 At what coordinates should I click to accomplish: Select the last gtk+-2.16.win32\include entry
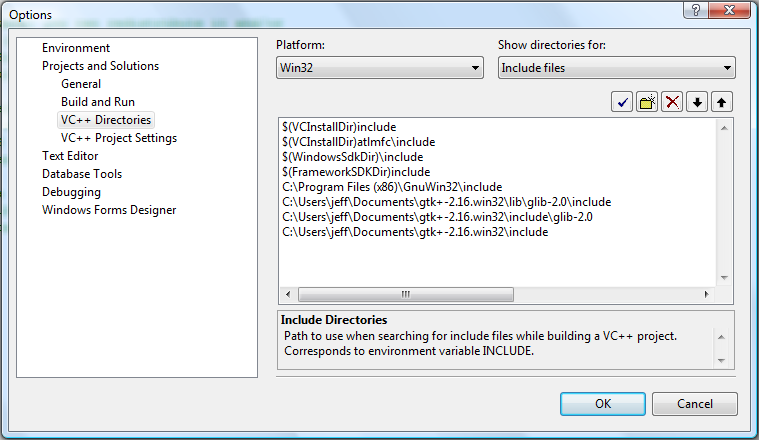click(415, 232)
